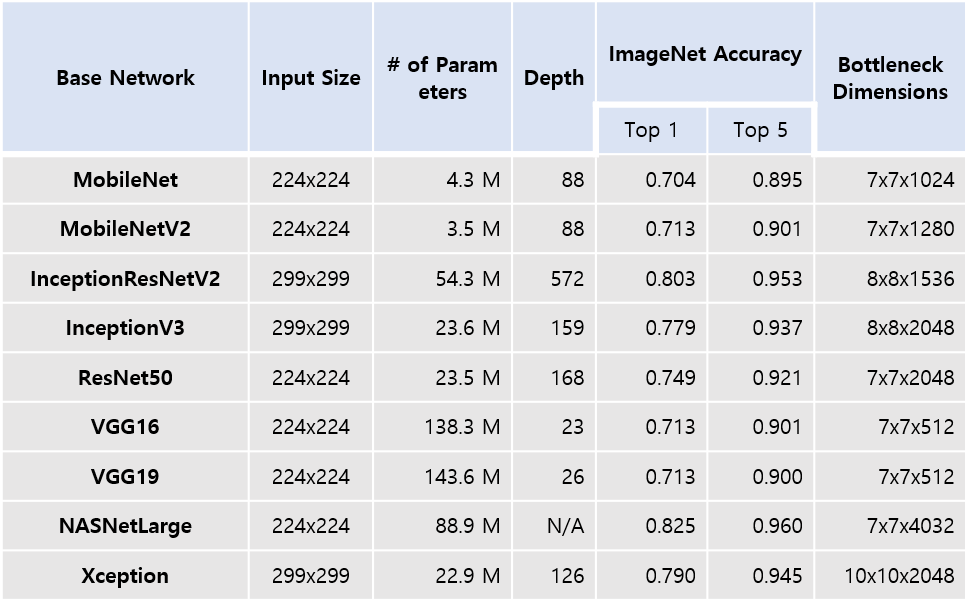Screen dimensions: 971x602
Task: Click the VGG16 network name
Action: (x=125, y=427)
